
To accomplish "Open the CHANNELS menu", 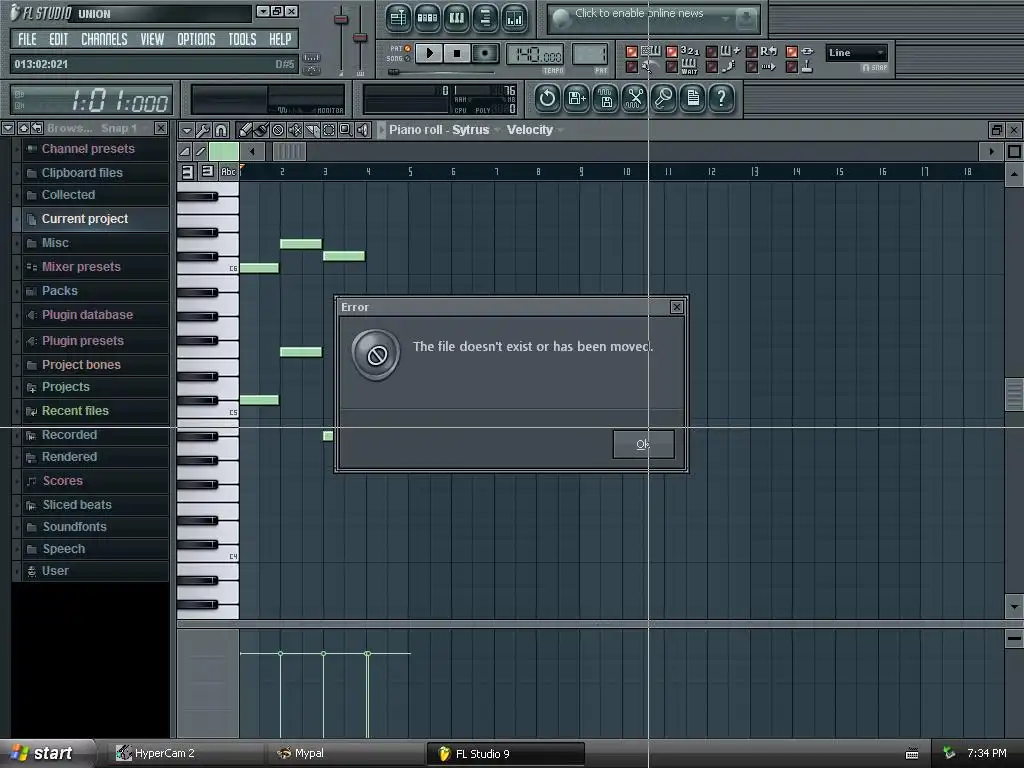I will (104, 39).
